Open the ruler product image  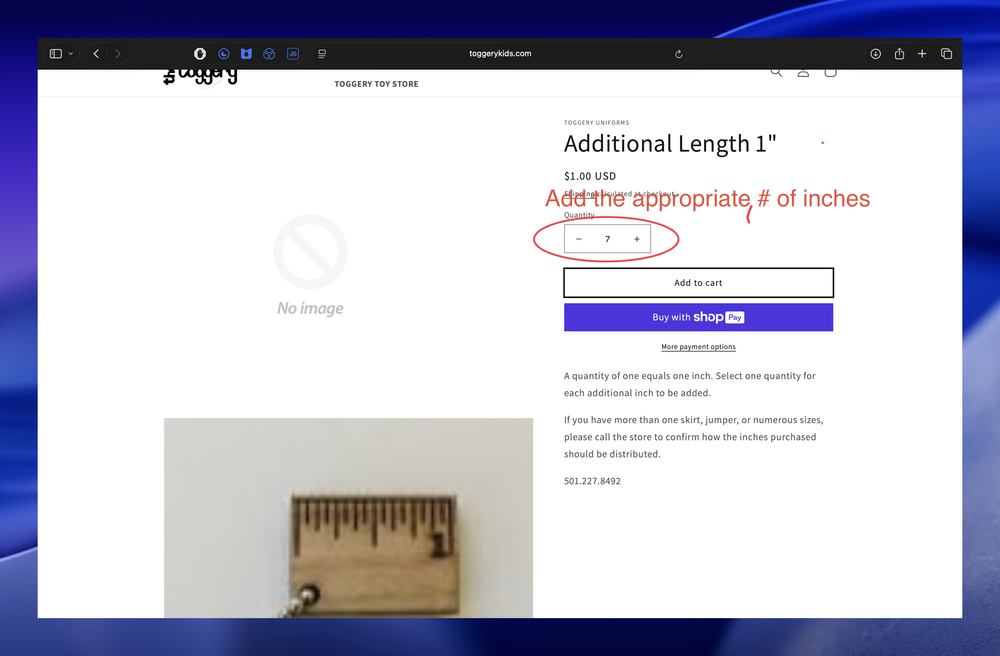pyautogui.click(x=348, y=518)
